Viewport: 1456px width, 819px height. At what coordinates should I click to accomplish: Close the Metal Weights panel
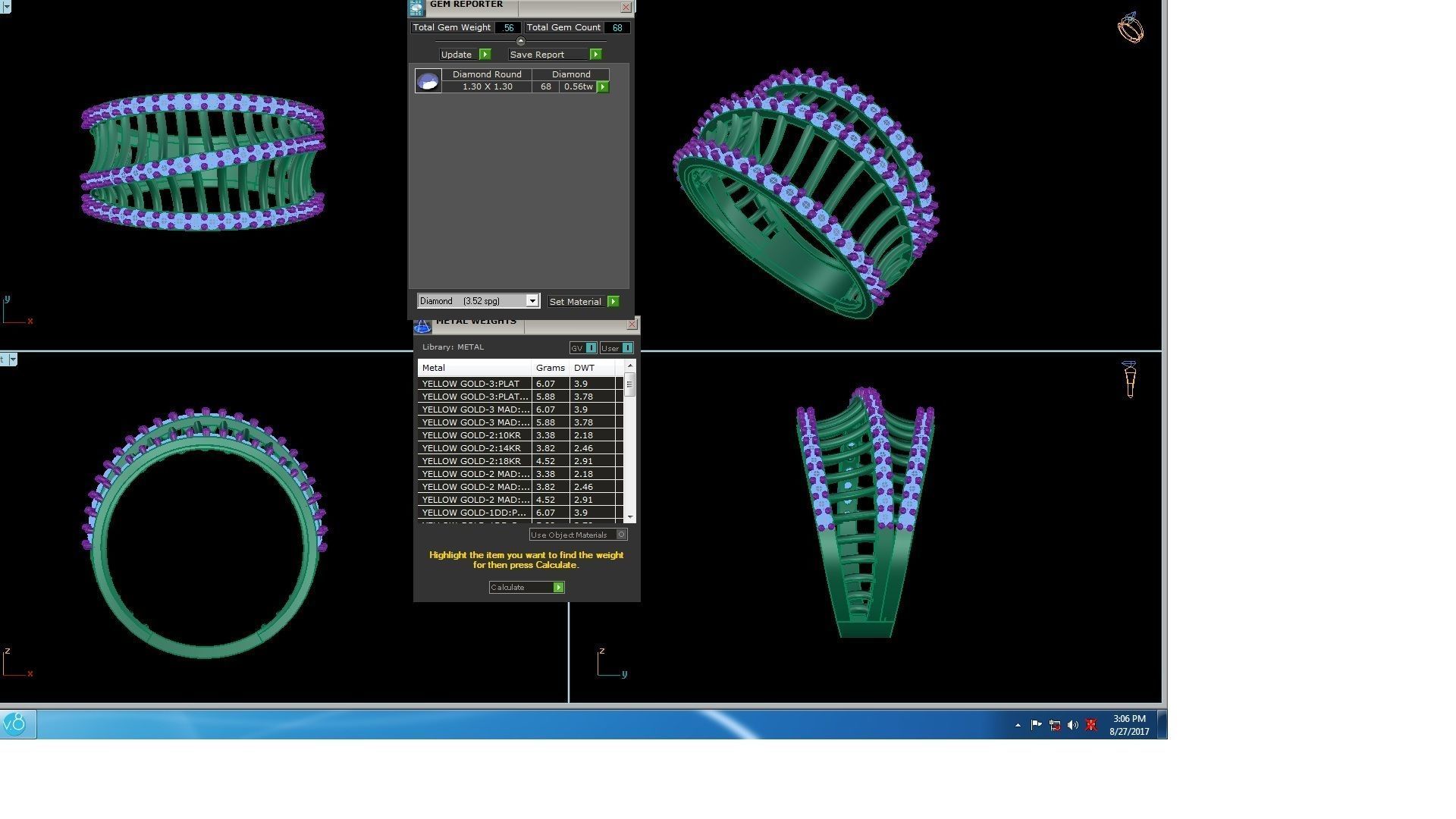click(x=632, y=325)
